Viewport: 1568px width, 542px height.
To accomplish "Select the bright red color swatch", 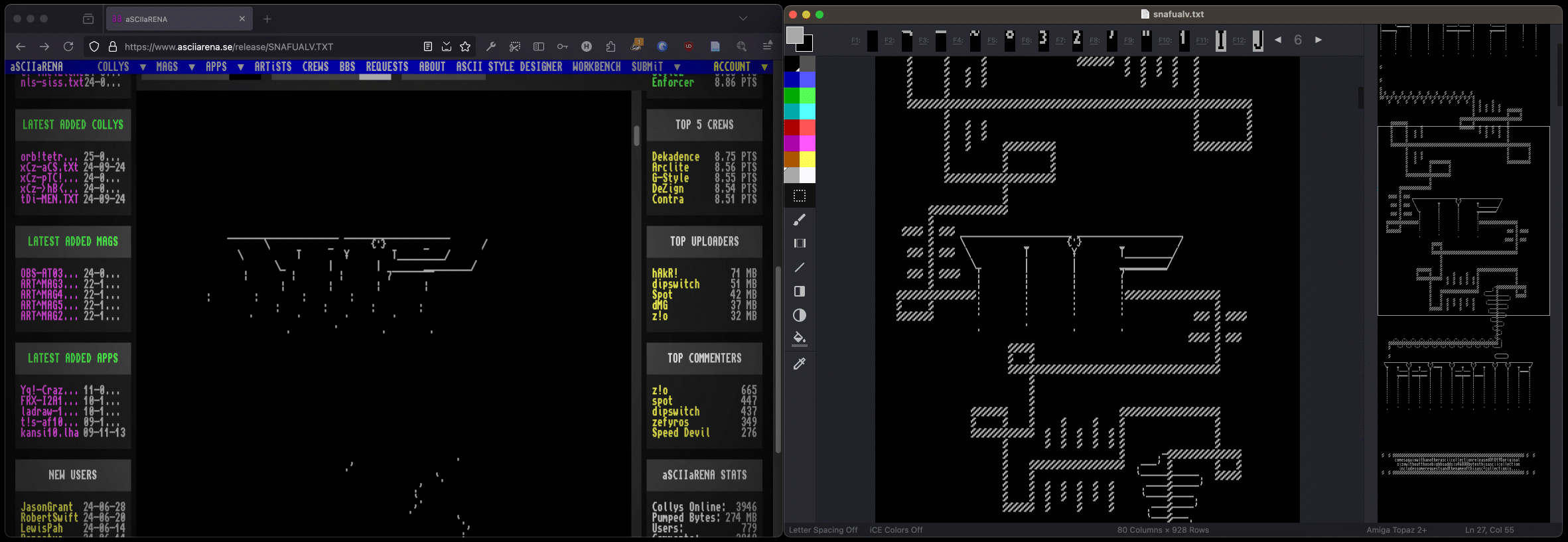I will (808, 127).
